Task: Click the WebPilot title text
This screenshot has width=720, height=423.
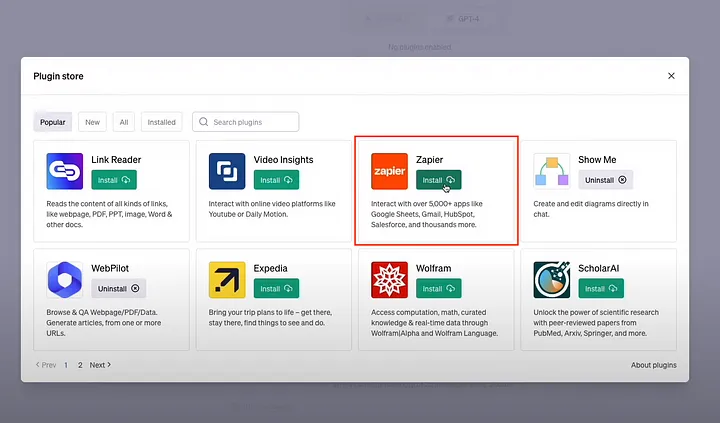Action: 110,268
